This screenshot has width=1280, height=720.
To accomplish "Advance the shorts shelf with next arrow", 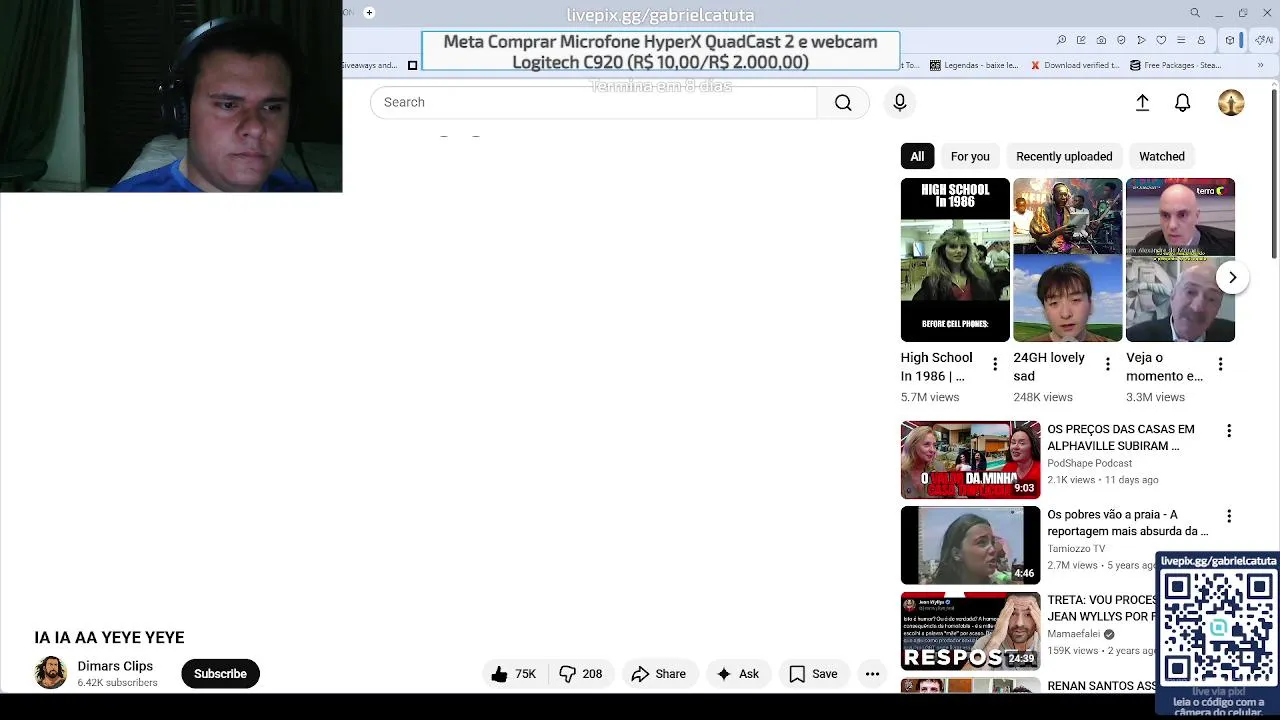I will [1233, 277].
